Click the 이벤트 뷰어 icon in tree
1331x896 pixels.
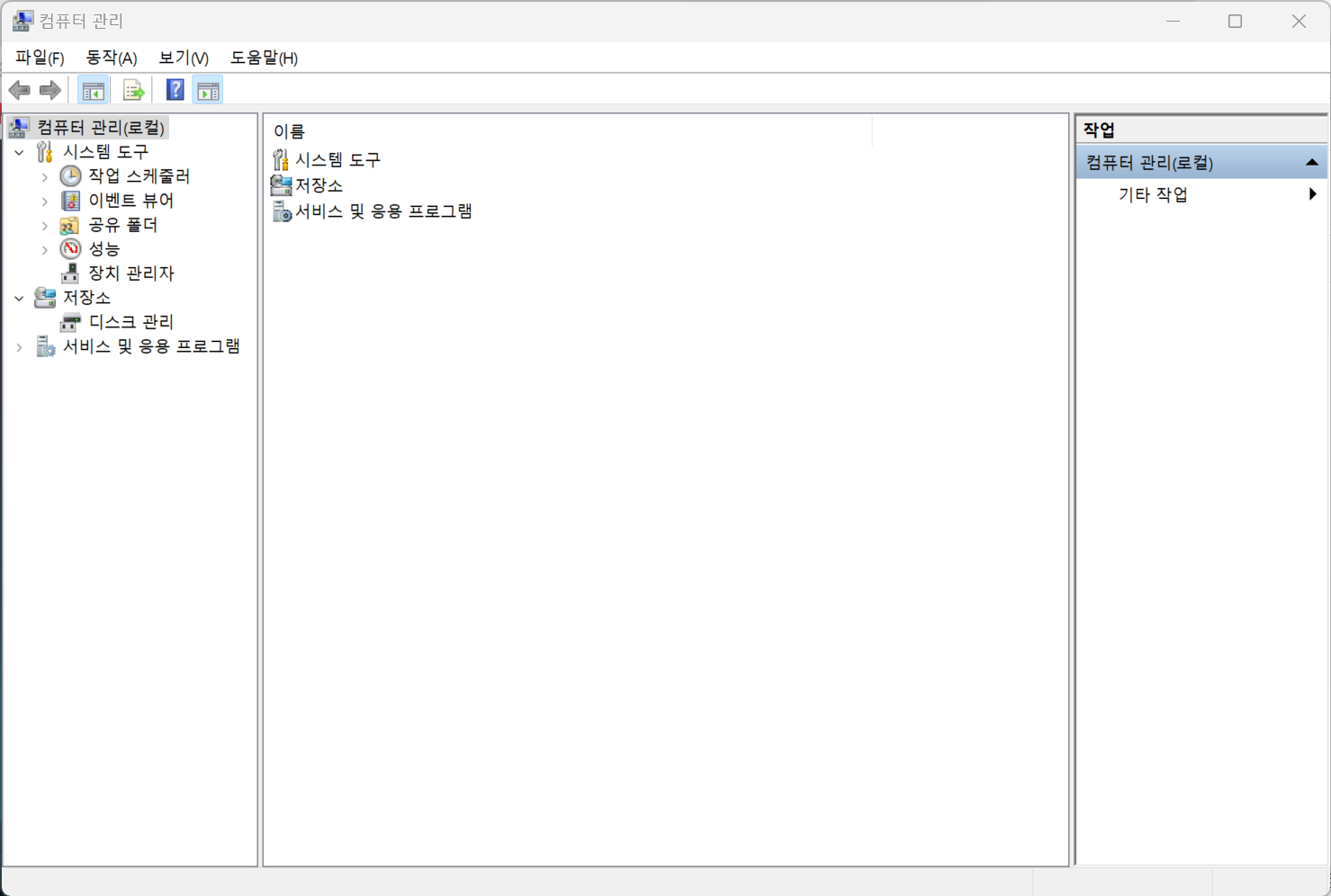70,201
